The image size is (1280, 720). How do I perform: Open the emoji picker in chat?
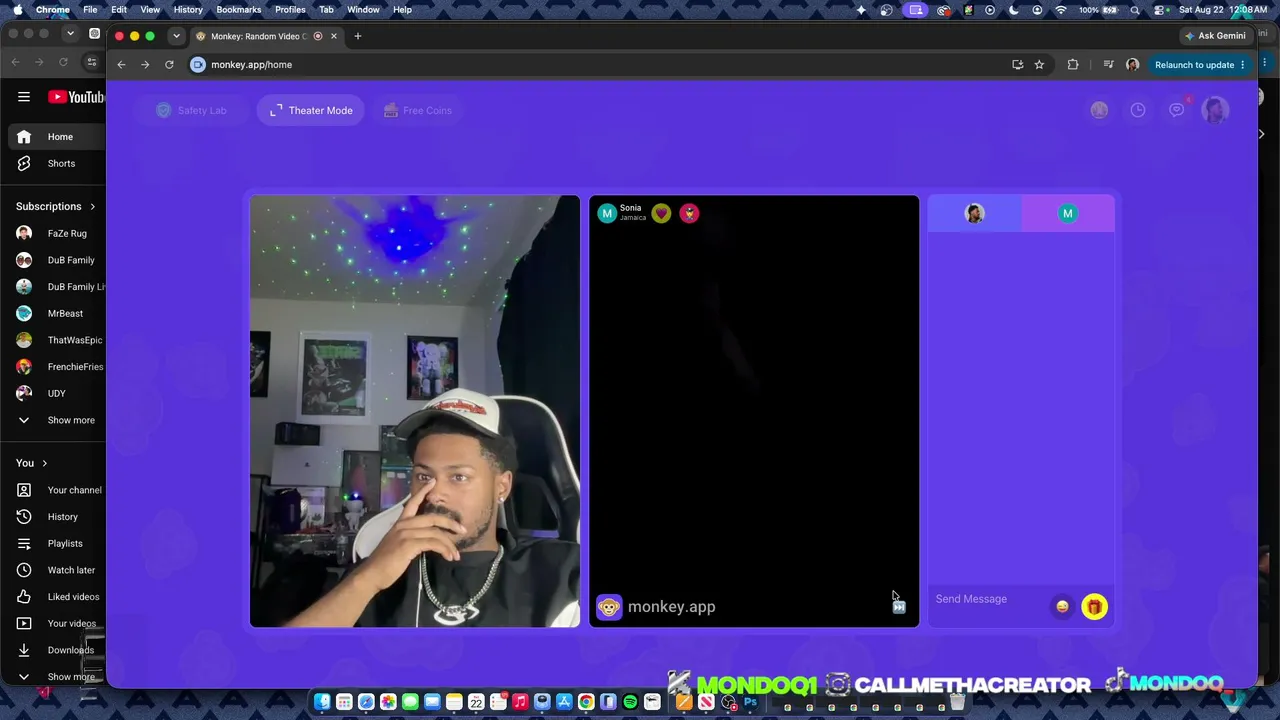tap(1062, 606)
